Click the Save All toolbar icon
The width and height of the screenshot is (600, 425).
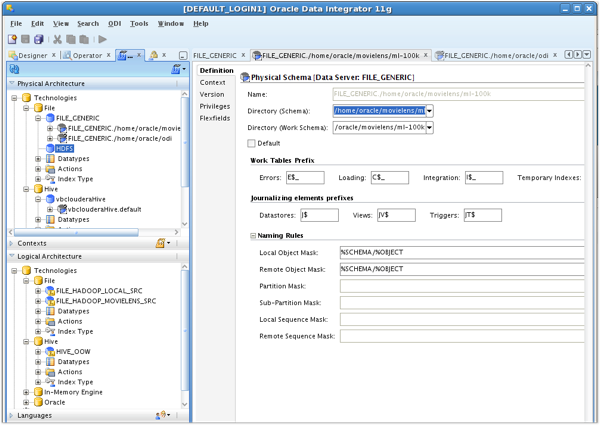[x=39, y=39]
